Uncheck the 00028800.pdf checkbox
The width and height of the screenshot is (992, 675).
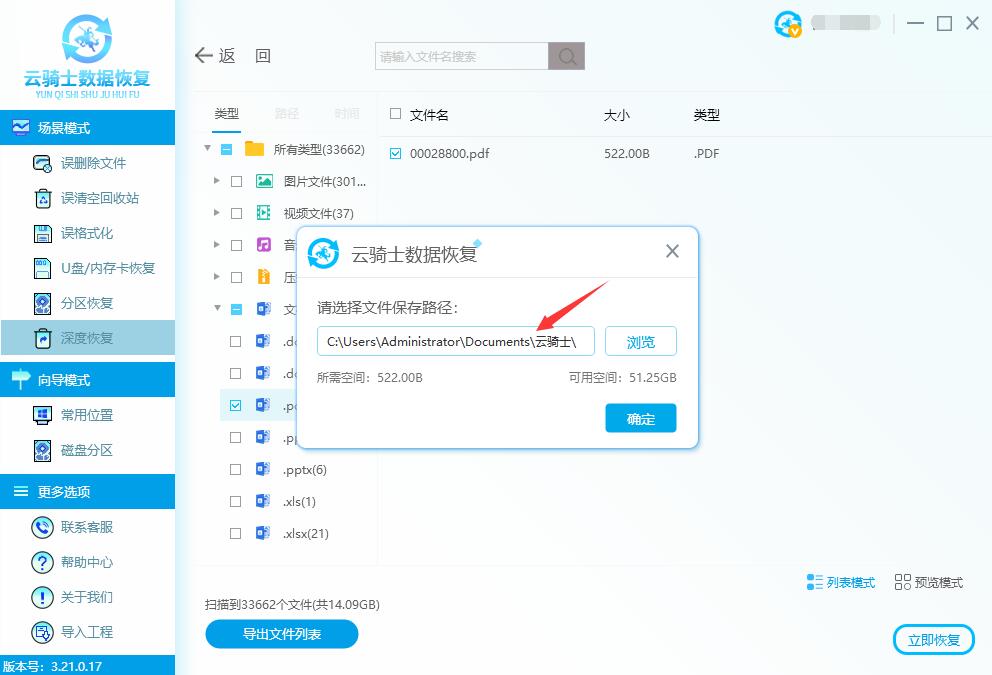[x=395, y=153]
